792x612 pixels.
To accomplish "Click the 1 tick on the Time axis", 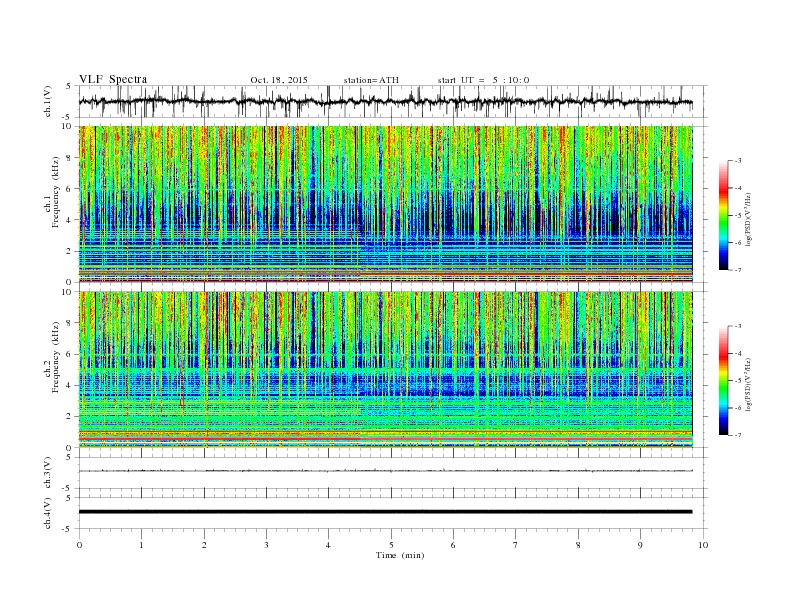I will [141, 545].
